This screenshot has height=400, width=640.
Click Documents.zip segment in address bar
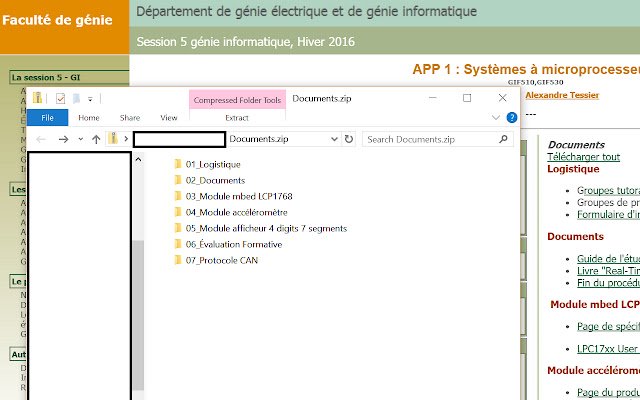tap(259, 139)
